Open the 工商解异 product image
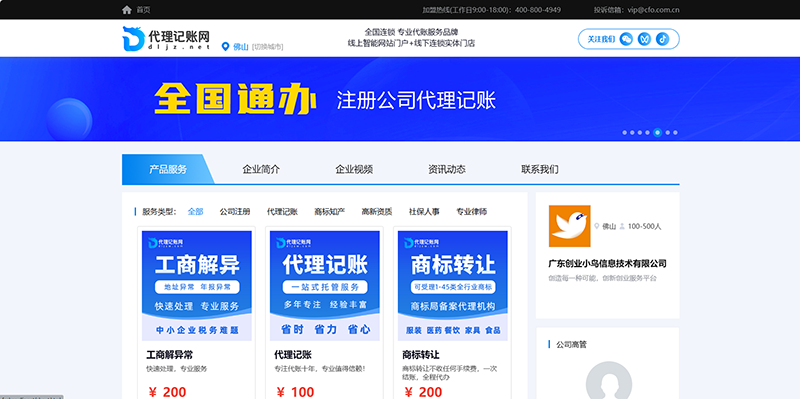 (197, 286)
